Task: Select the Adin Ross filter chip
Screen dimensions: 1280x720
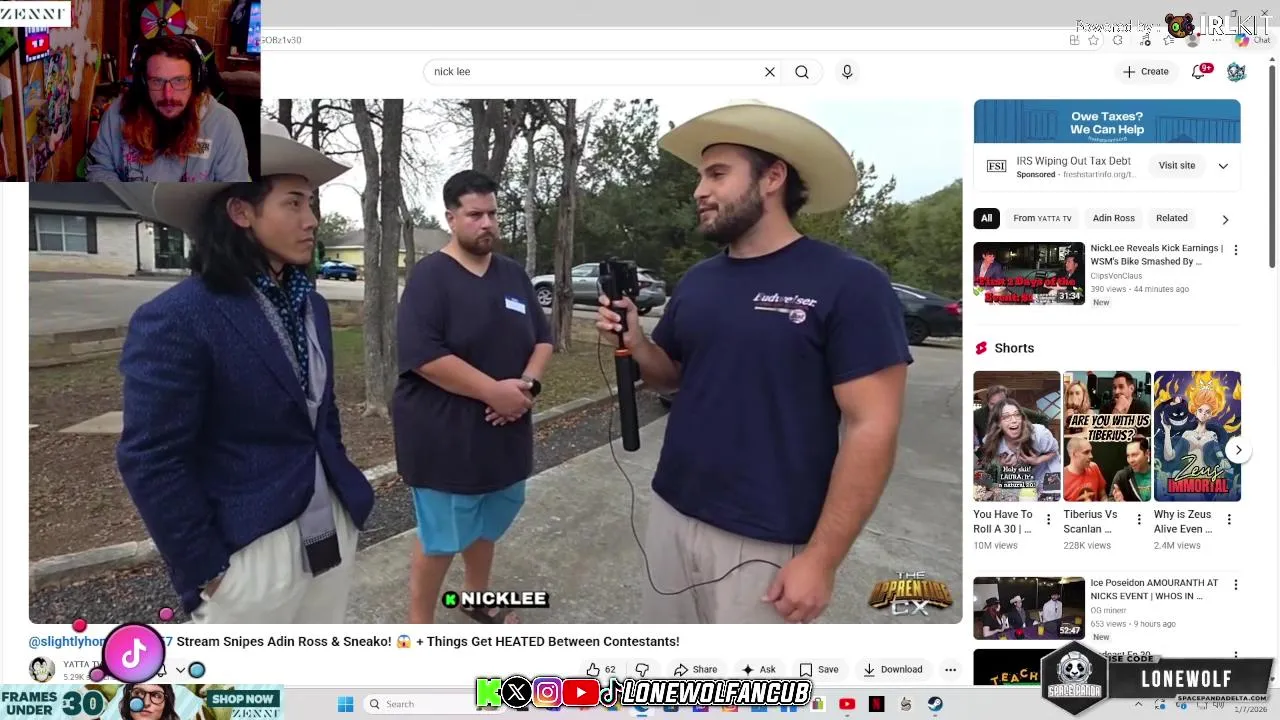Action: point(1113,218)
